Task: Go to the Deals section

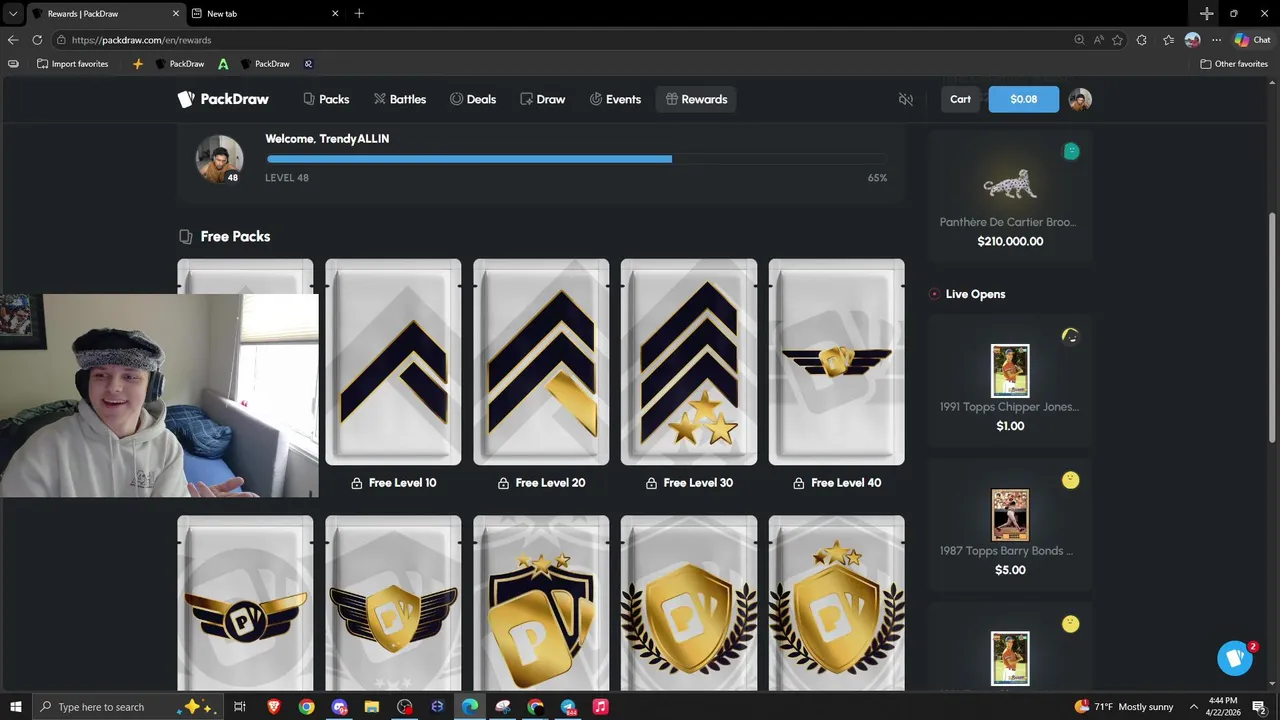Action: (x=473, y=99)
